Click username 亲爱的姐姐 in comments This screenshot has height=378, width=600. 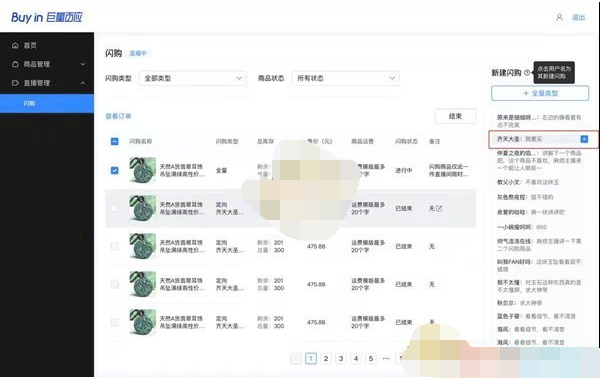(x=512, y=212)
